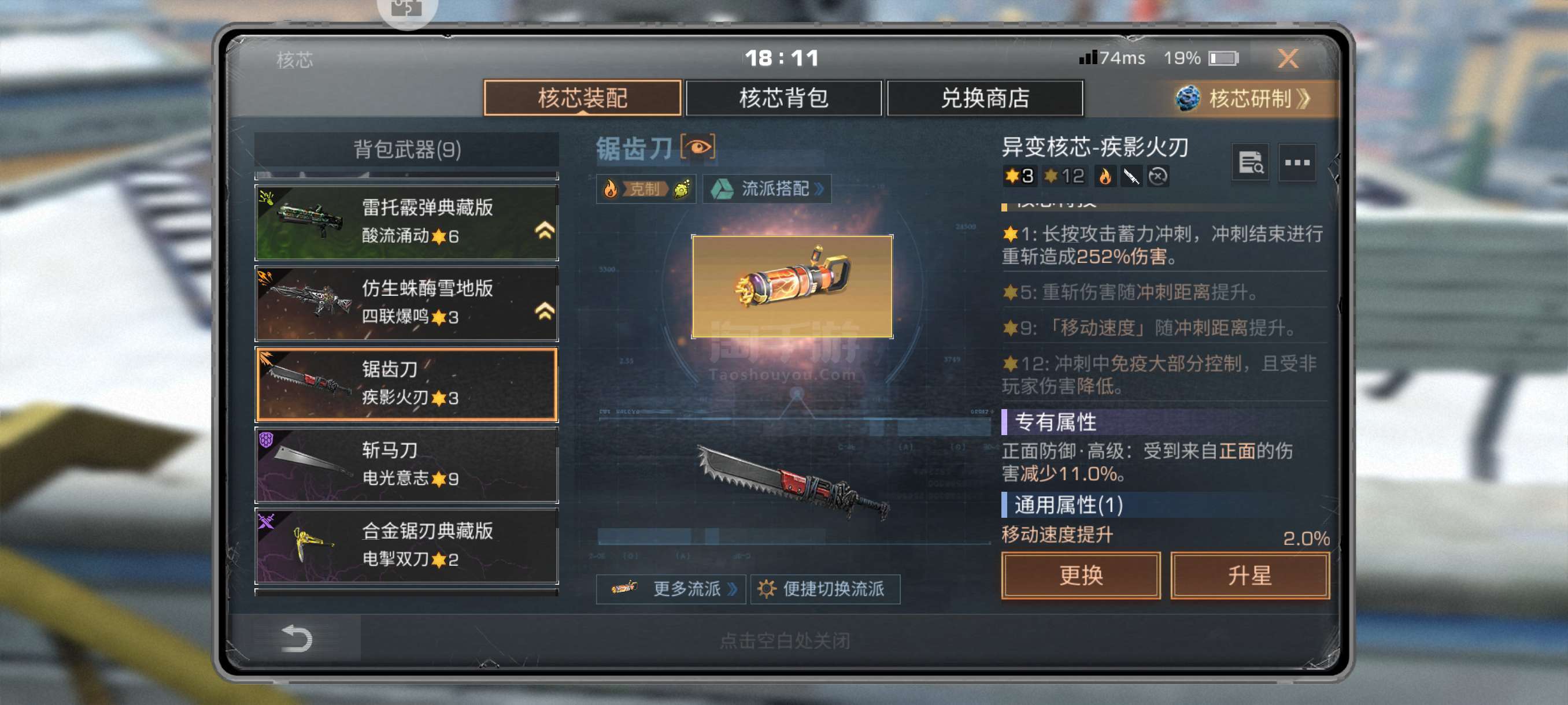Screen dimensions: 1568x705
Task: Click the 升星 button
Action: (1249, 575)
